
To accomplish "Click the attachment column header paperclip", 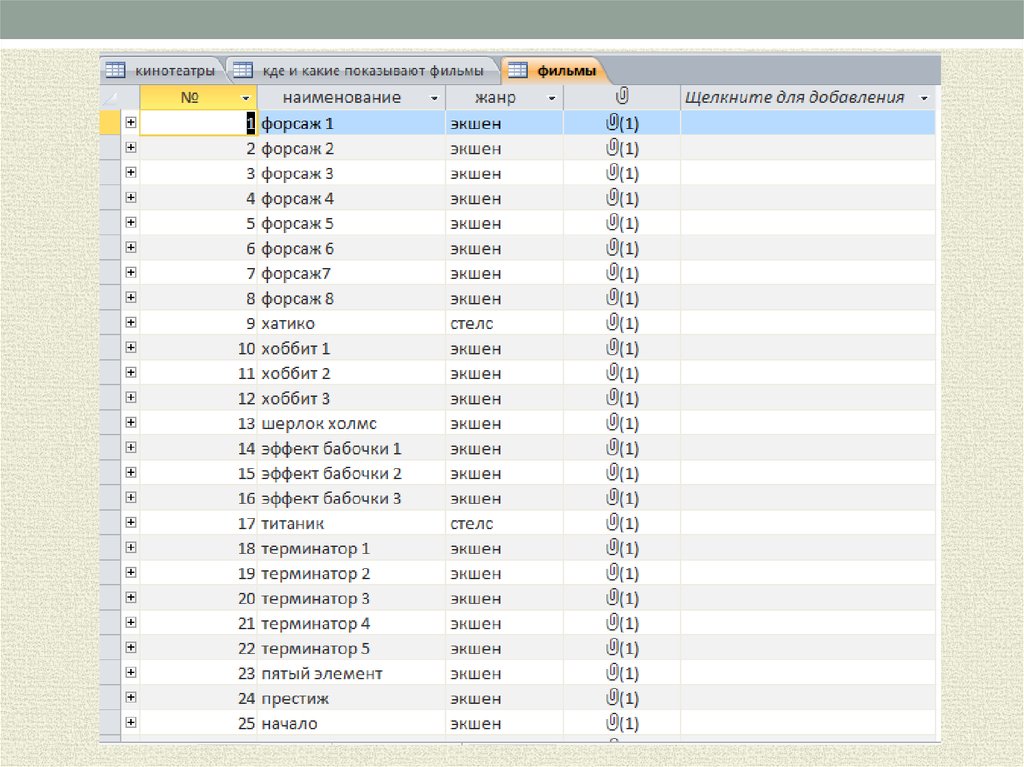I will coord(622,97).
